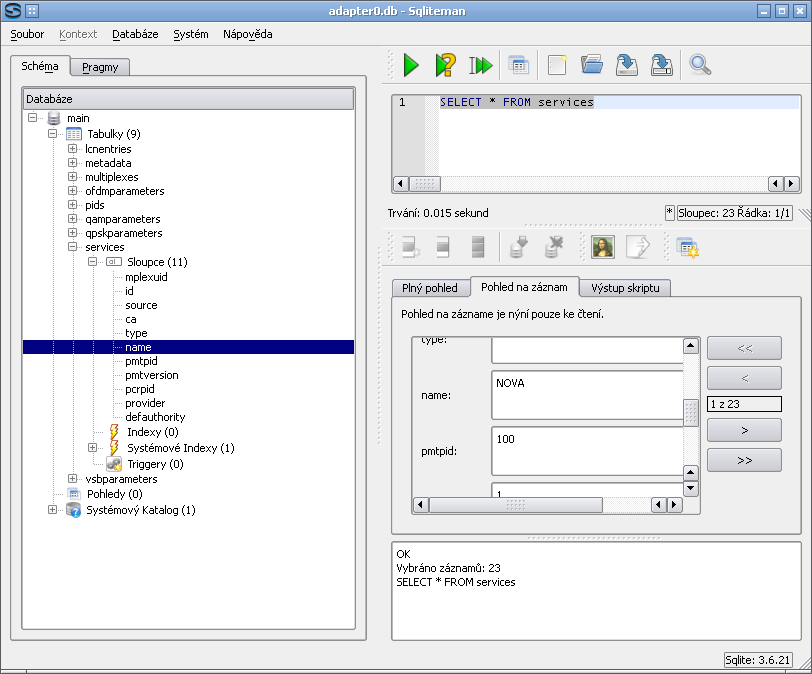Select the pmtversion column in tree
This screenshot has height=674, width=812.
(x=152, y=375)
